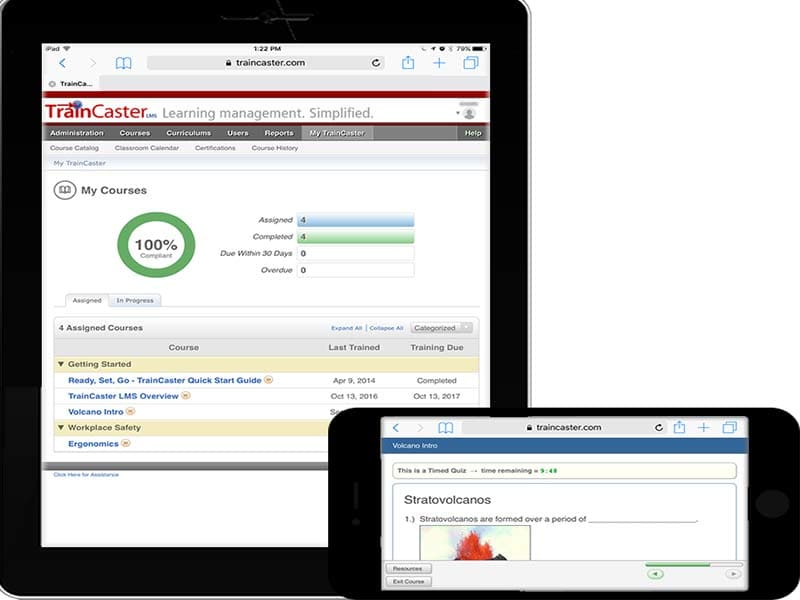Open TrainCaster LMS Overview course
The width and height of the screenshot is (800, 600).
[123, 396]
